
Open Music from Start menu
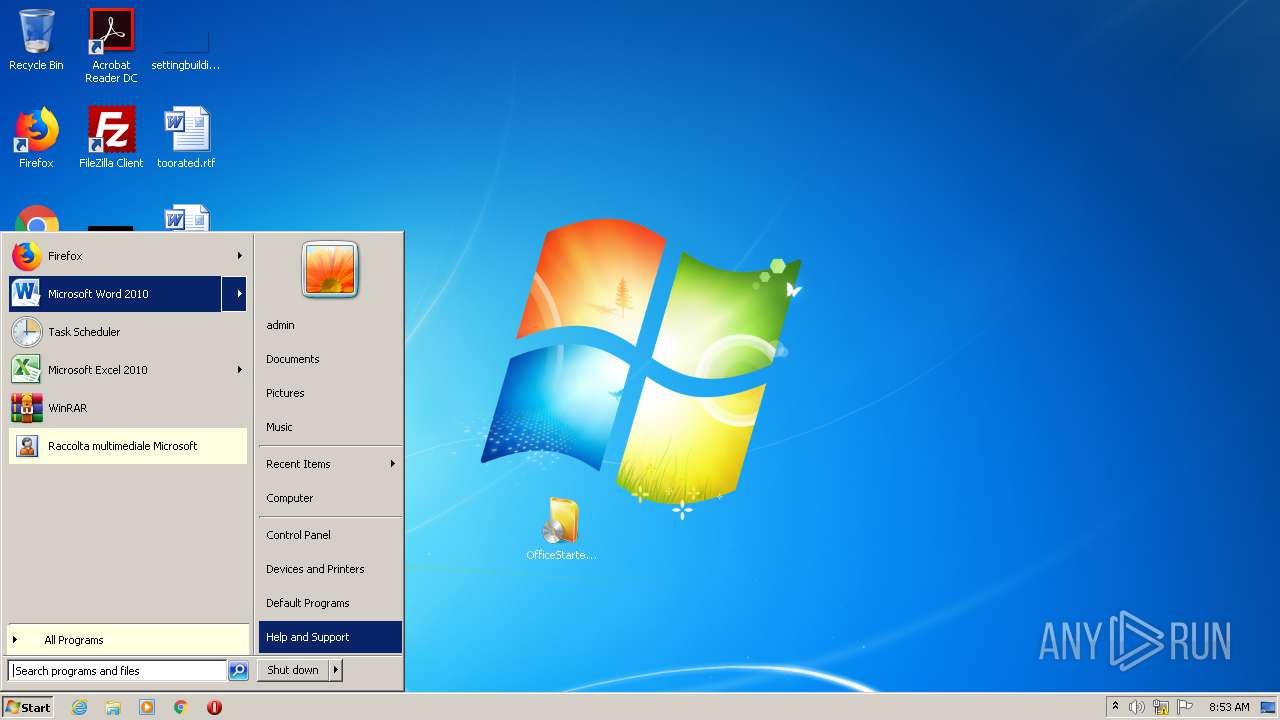(x=330, y=427)
